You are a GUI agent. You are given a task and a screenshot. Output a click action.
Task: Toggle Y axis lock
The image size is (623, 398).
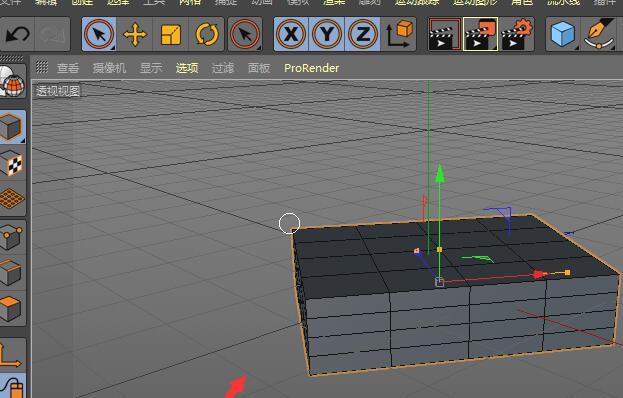(327, 34)
